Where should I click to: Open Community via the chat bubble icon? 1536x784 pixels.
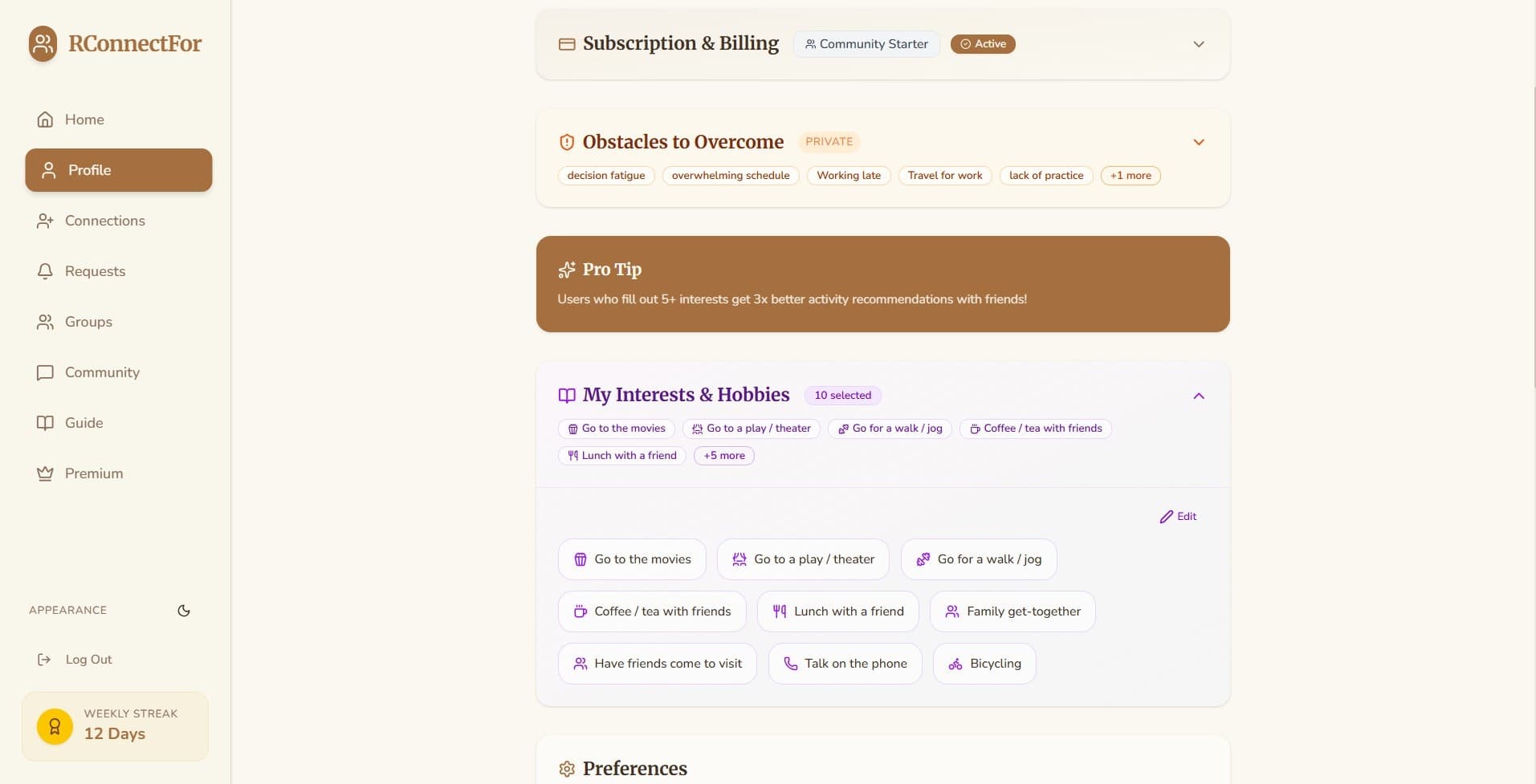pos(45,372)
